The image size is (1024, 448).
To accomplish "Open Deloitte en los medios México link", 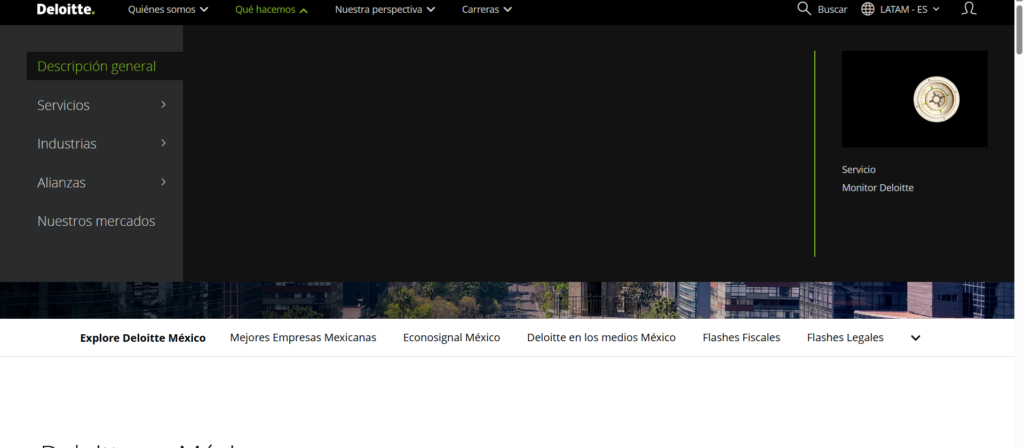I will [601, 338].
